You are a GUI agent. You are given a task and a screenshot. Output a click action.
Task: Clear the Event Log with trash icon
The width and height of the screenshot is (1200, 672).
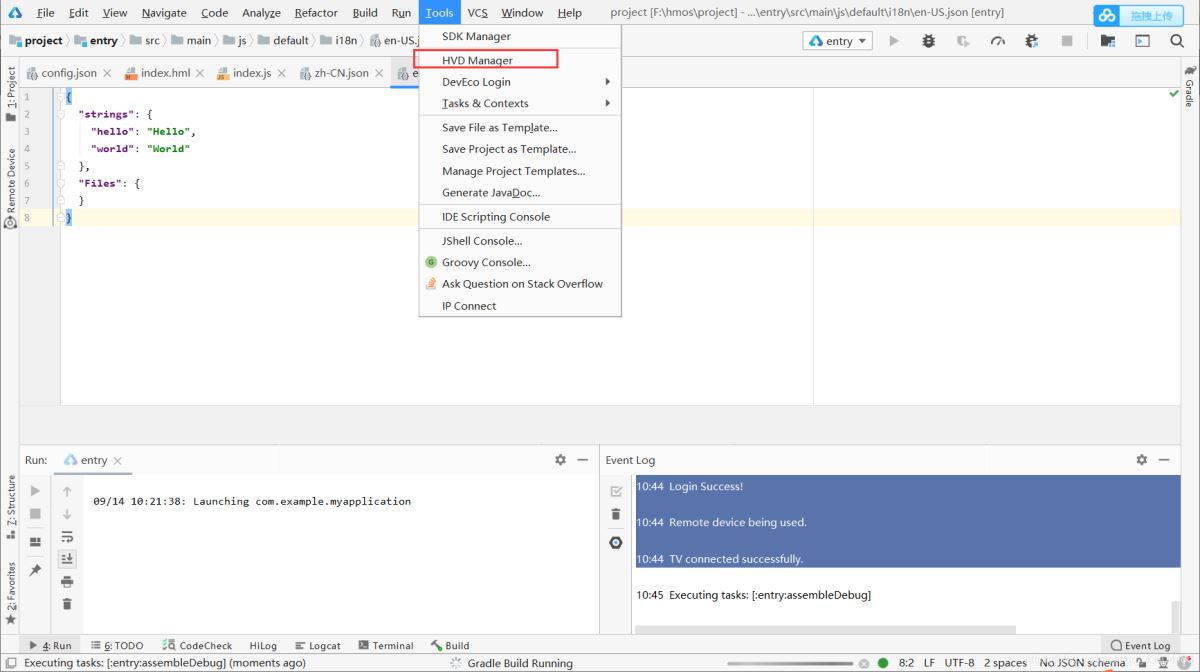[616, 514]
